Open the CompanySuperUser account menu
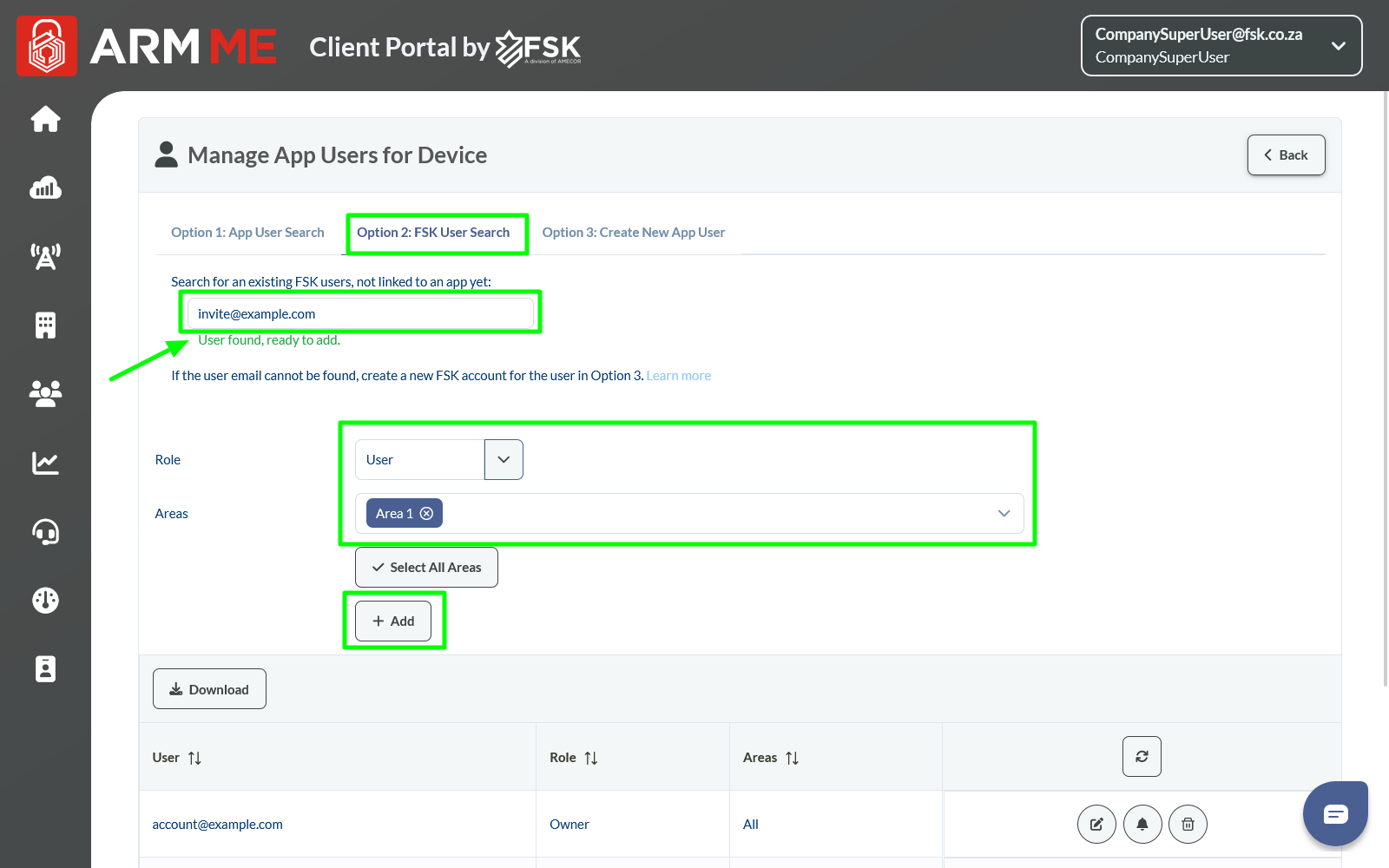The image size is (1389, 868). tap(1221, 46)
